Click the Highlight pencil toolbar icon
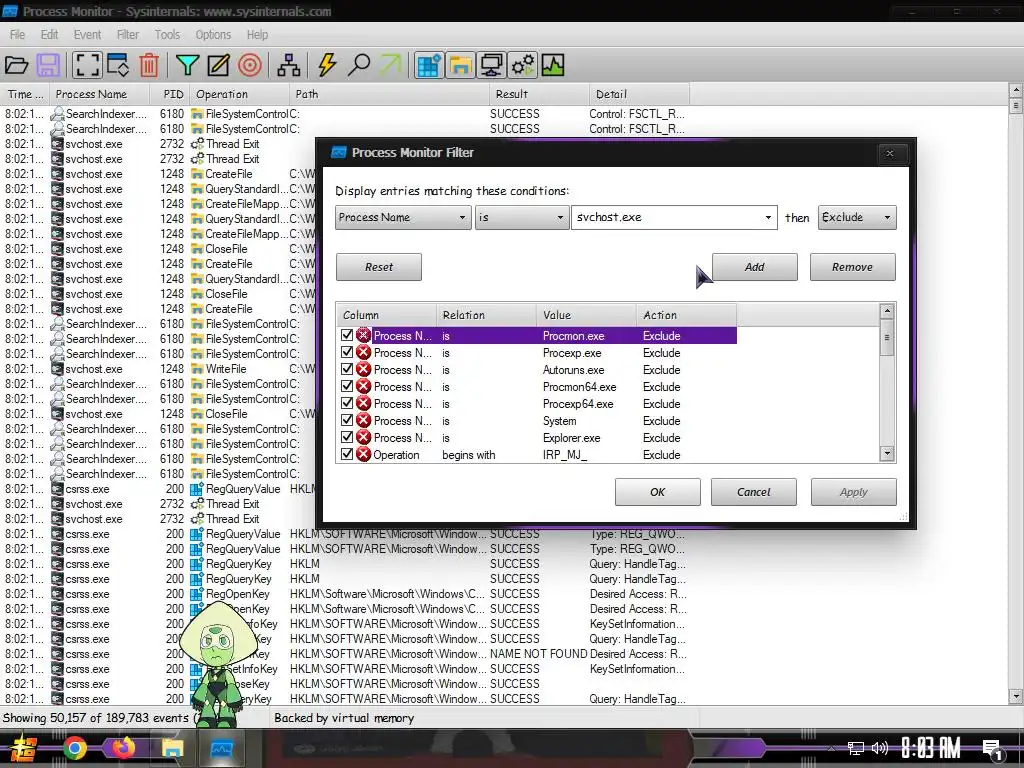 pos(218,65)
